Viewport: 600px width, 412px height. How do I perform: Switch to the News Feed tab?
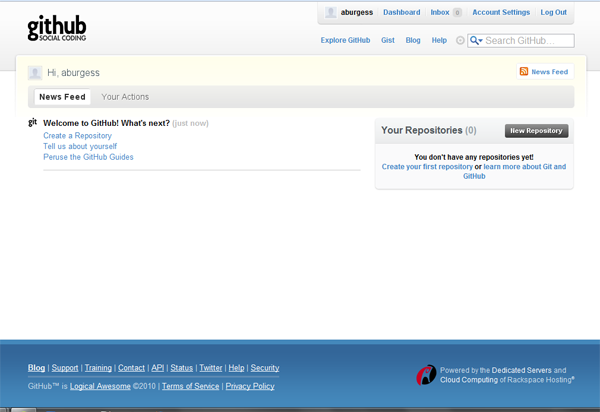point(62,97)
